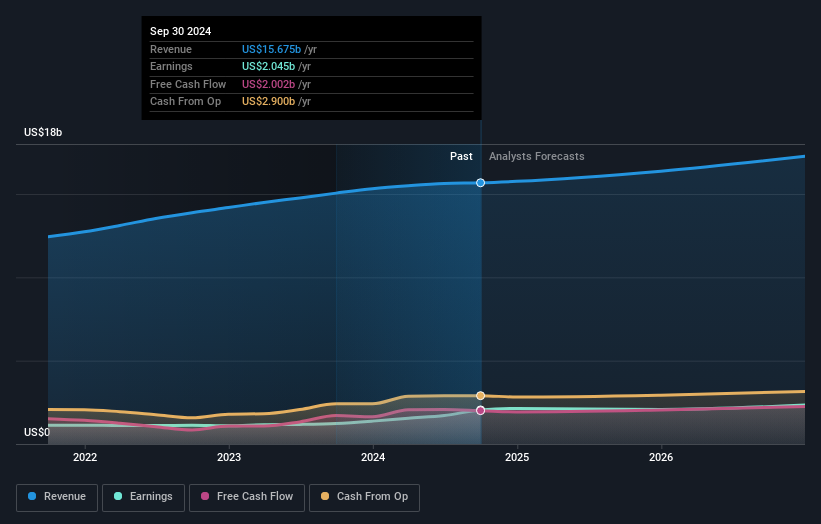Click the 2026 x-axis label

(x=661, y=458)
